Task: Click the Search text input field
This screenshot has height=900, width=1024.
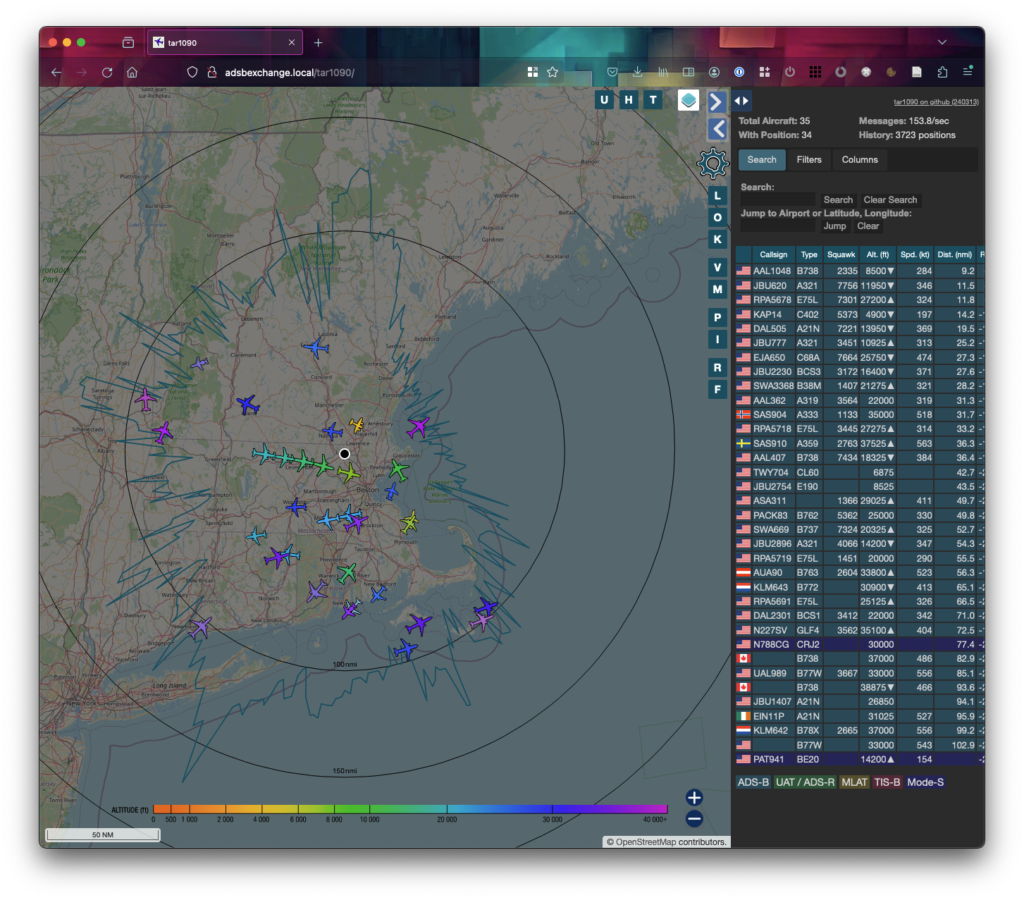Action: (778, 200)
